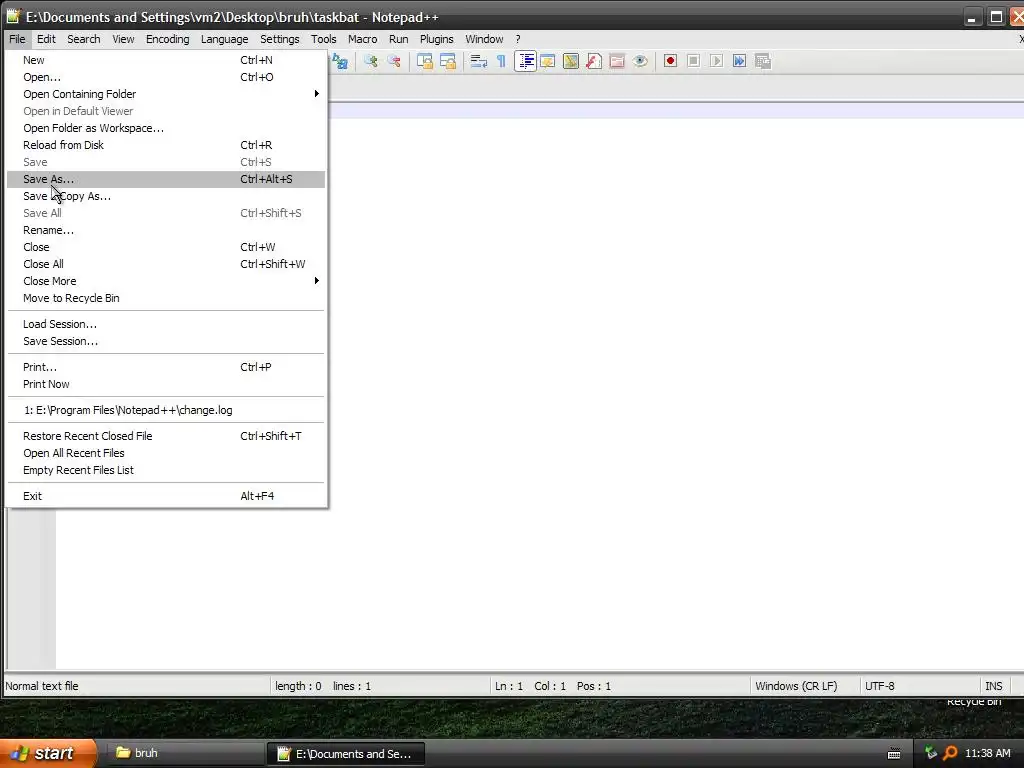This screenshot has width=1024, height=768.
Task: Open the Plugins menu
Action: [436, 39]
